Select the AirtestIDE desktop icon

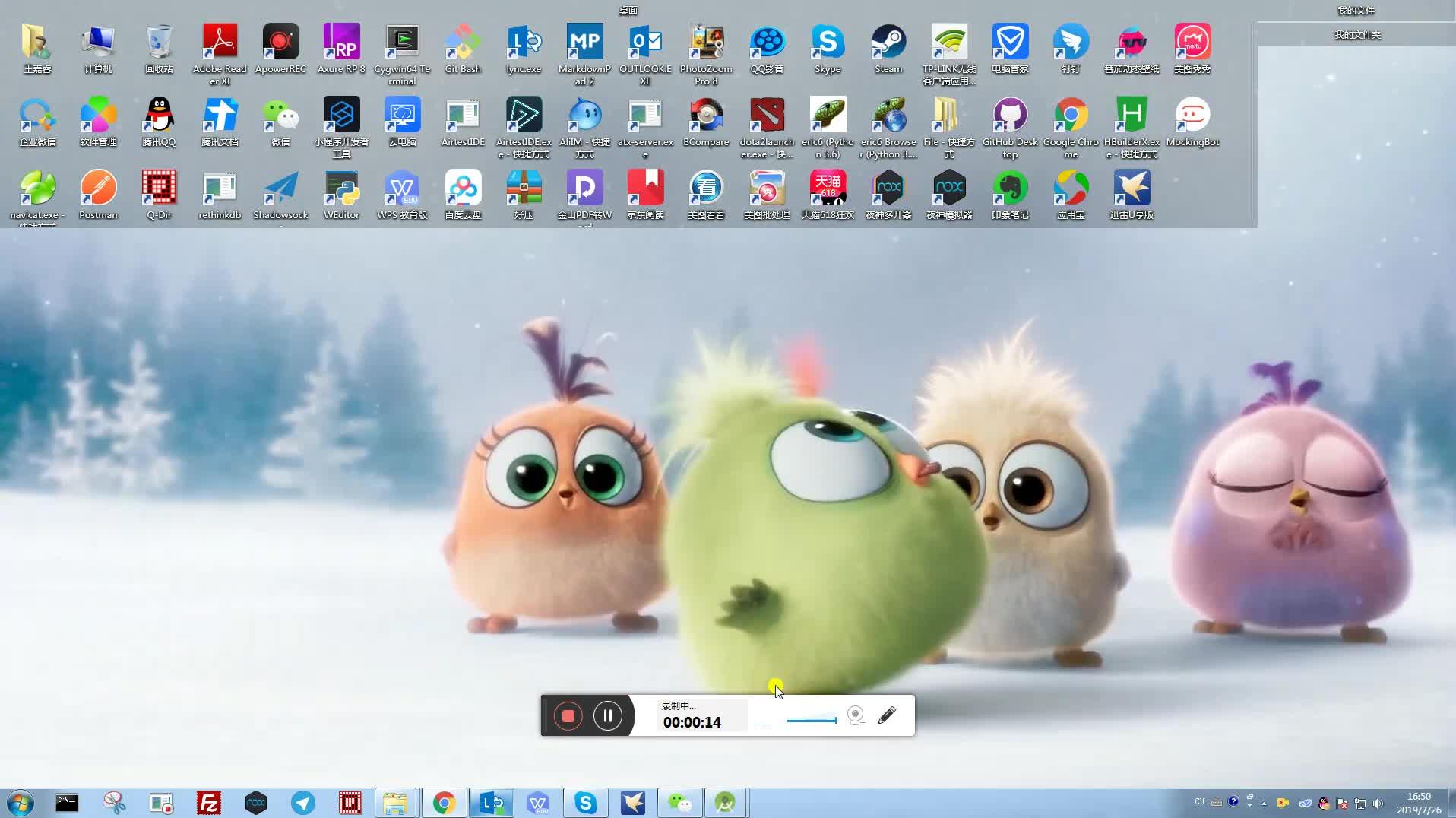[x=463, y=122]
